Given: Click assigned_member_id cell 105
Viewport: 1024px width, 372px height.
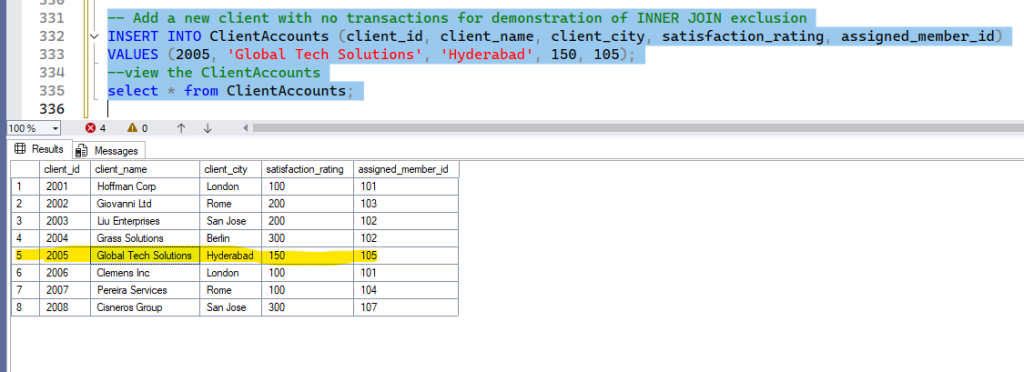Looking at the screenshot, I should [x=406, y=255].
